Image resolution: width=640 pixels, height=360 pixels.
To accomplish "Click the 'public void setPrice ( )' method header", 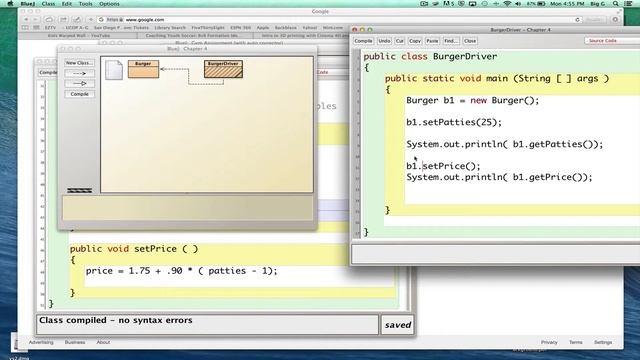I will (134, 249).
